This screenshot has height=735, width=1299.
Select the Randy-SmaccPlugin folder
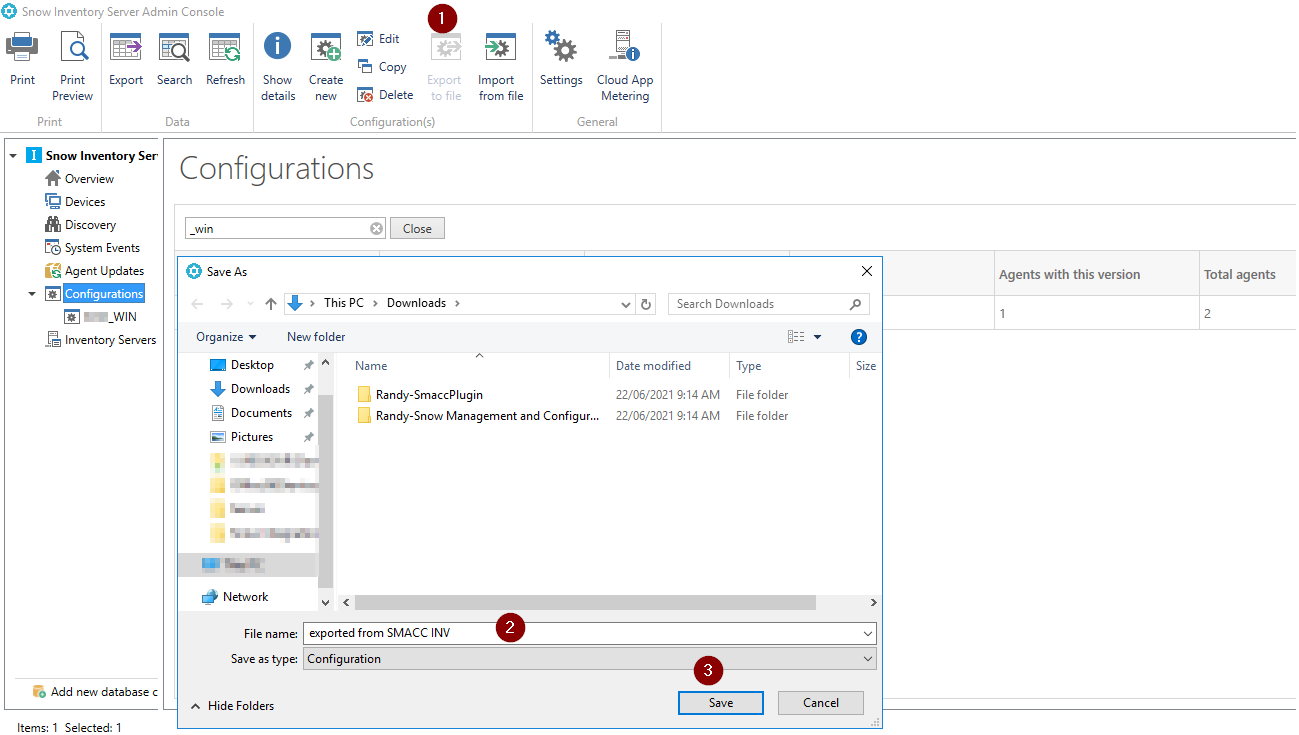[429, 395]
